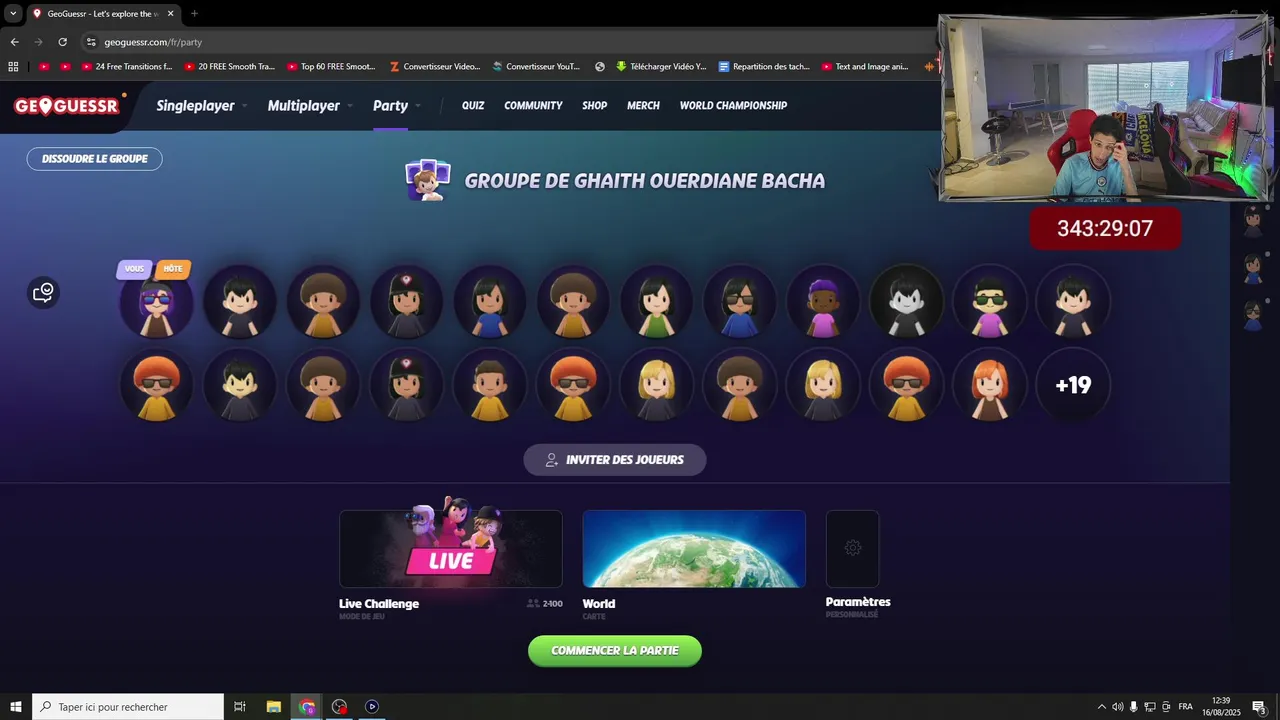The image size is (1280, 720).
Task: Click the first YouTube bookmark icon
Action: [44, 67]
